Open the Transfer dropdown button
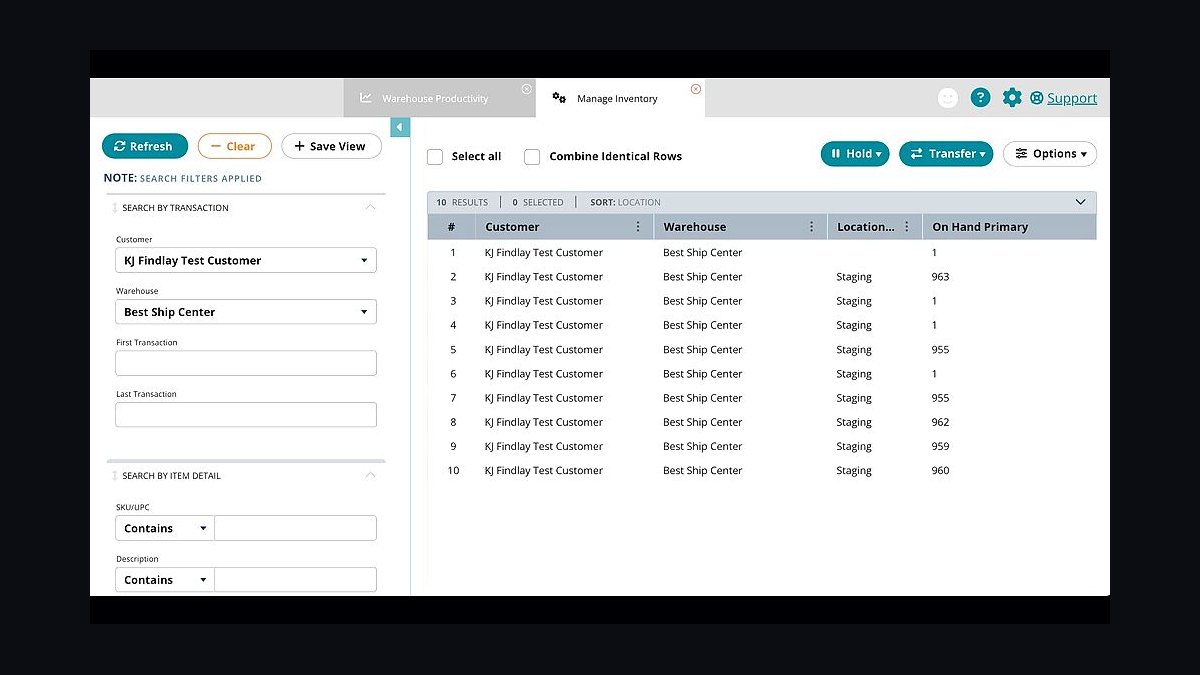 [x=946, y=154]
